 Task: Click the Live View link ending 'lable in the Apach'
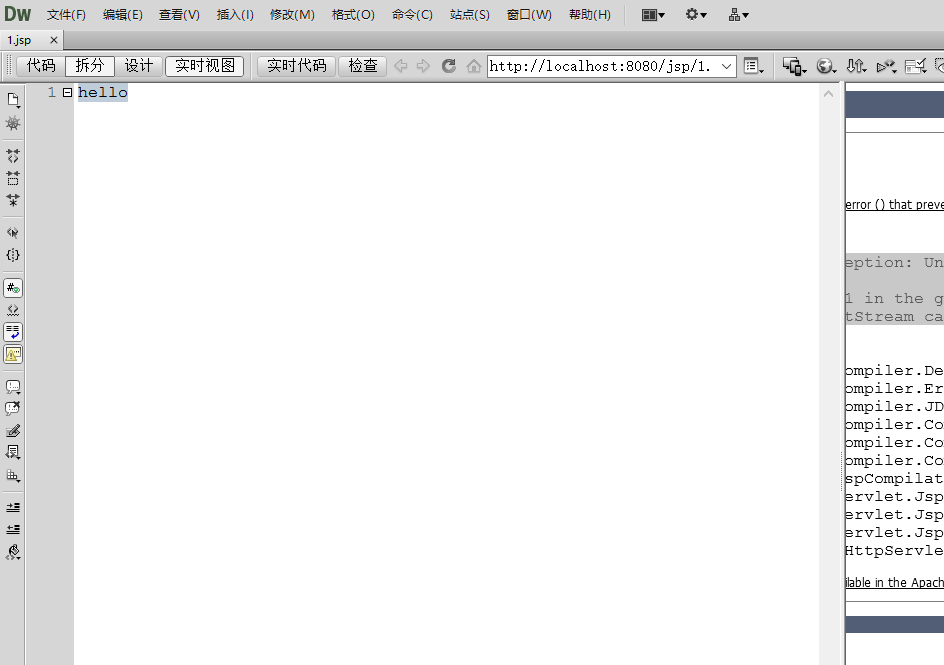(895, 583)
